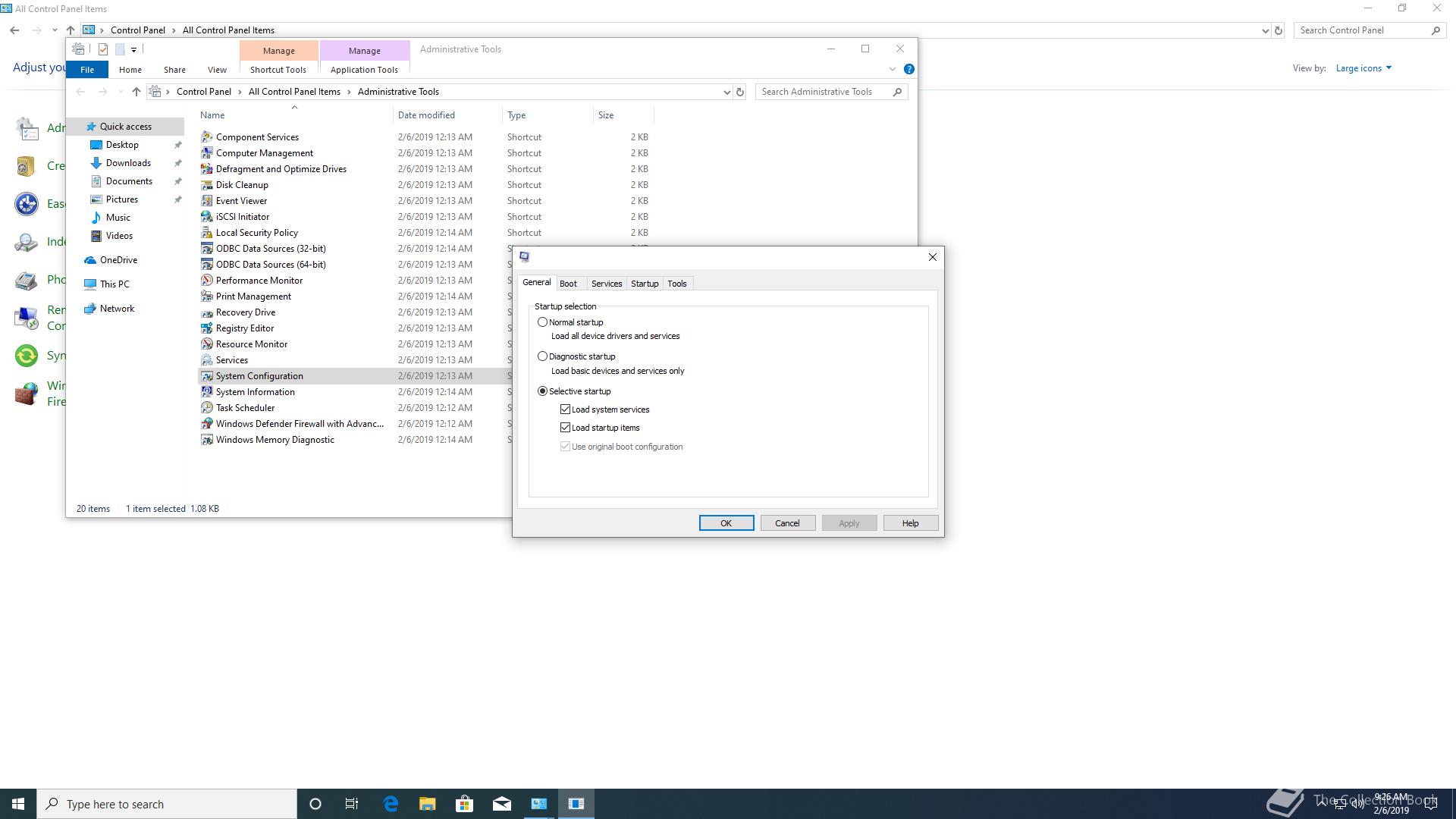
Task: Go up one folder in Administrative Tools
Action: click(x=136, y=92)
